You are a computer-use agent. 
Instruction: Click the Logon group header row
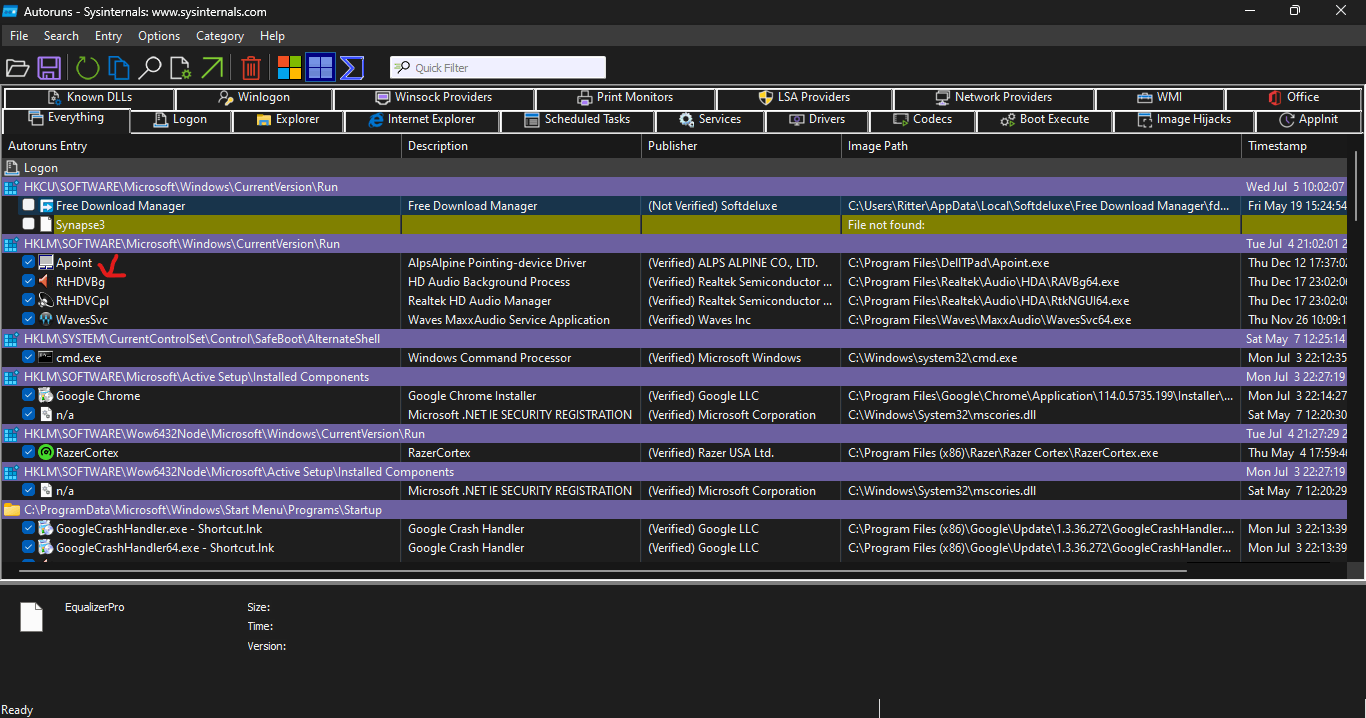676,168
